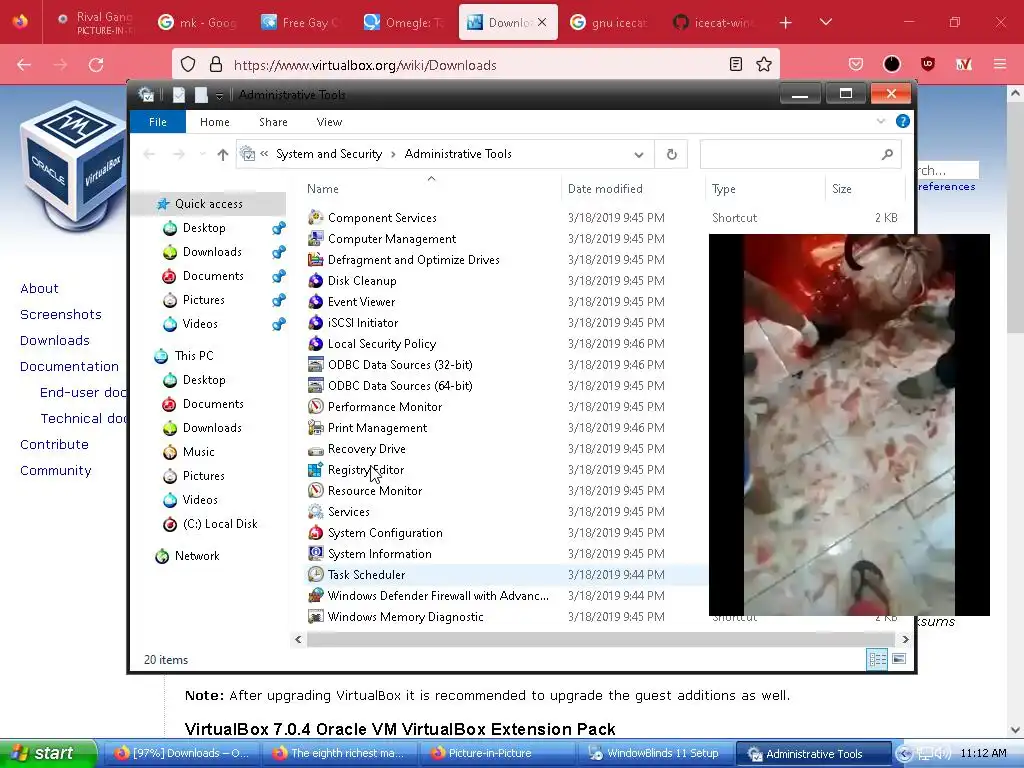Refresh the Administrative Tools folder
1024x768 pixels.
(x=671, y=154)
